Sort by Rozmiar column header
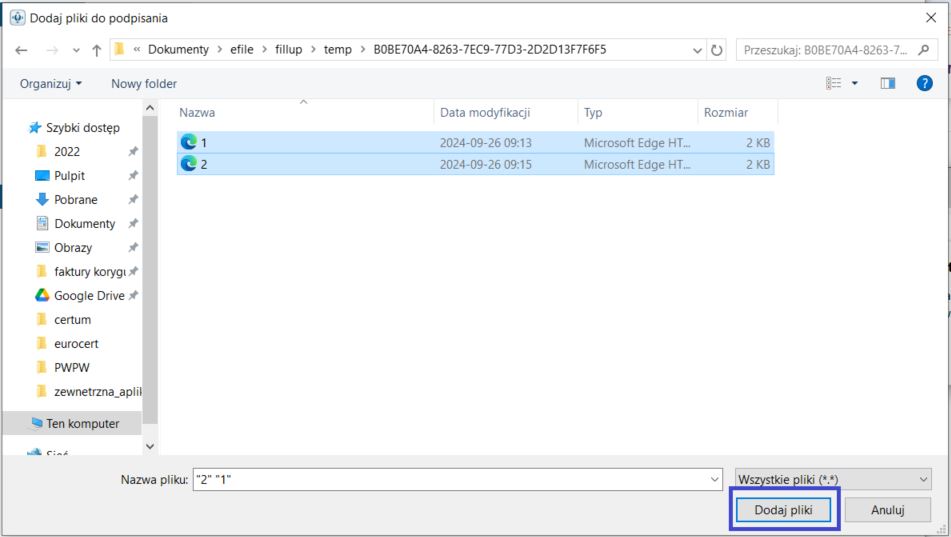This screenshot has width=951, height=537. [725, 112]
